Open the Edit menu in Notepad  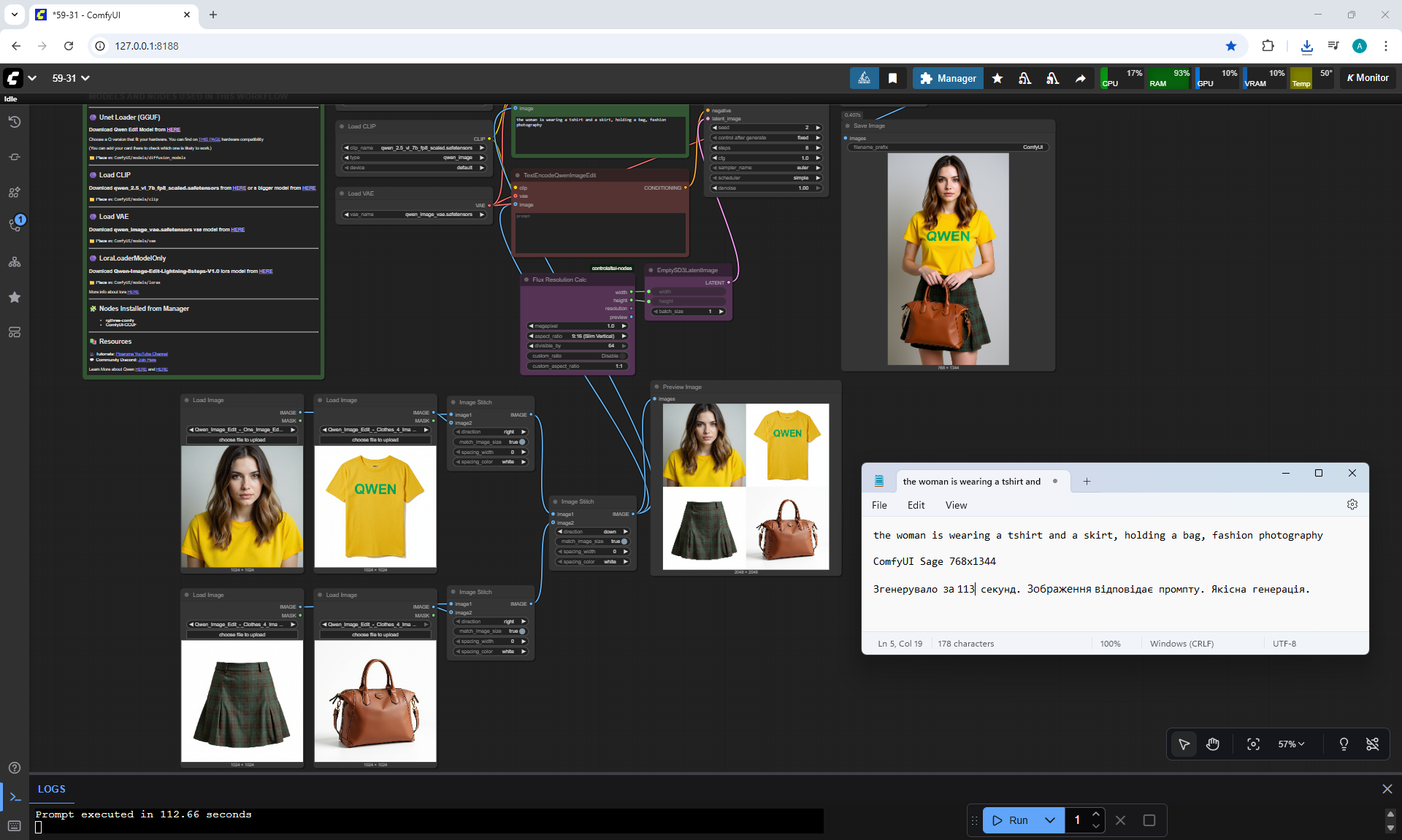[916, 505]
